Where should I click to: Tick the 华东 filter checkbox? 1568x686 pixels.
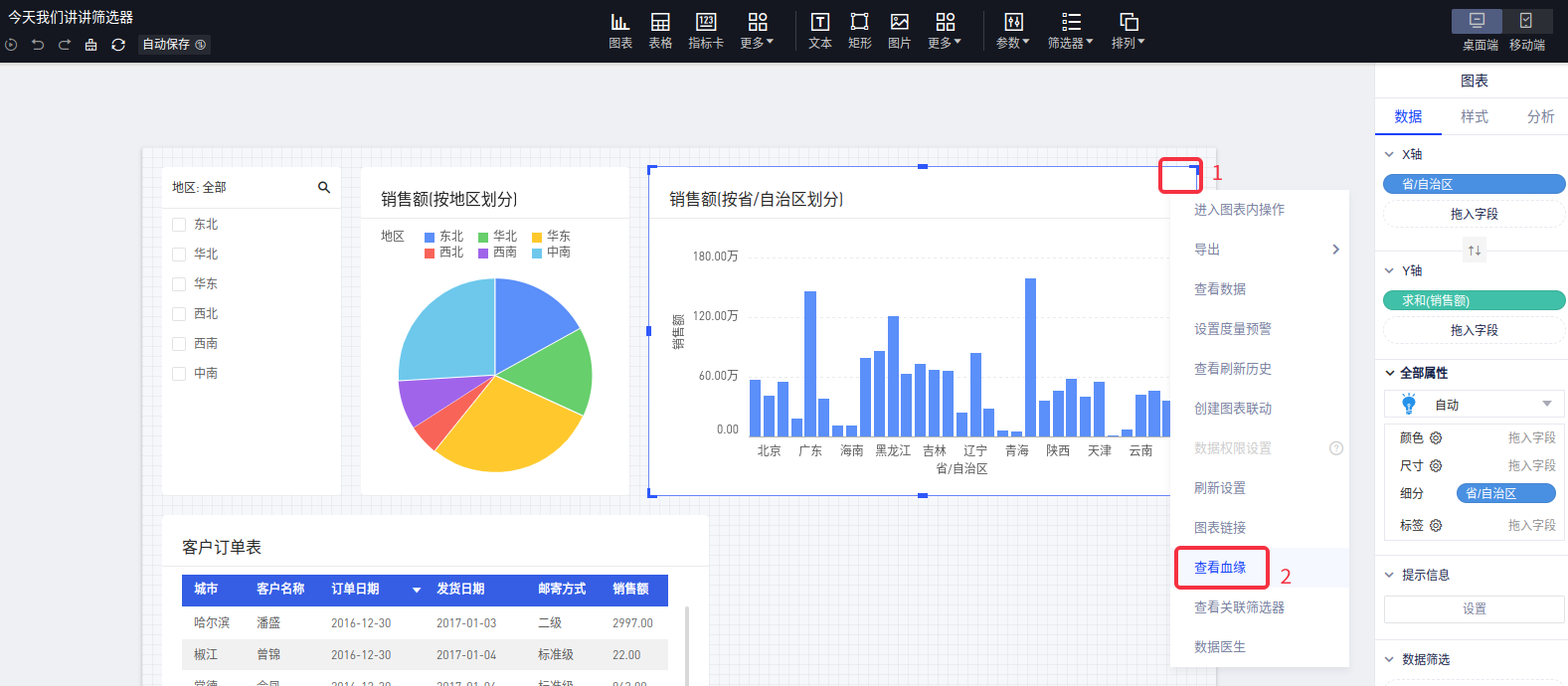pos(179,284)
